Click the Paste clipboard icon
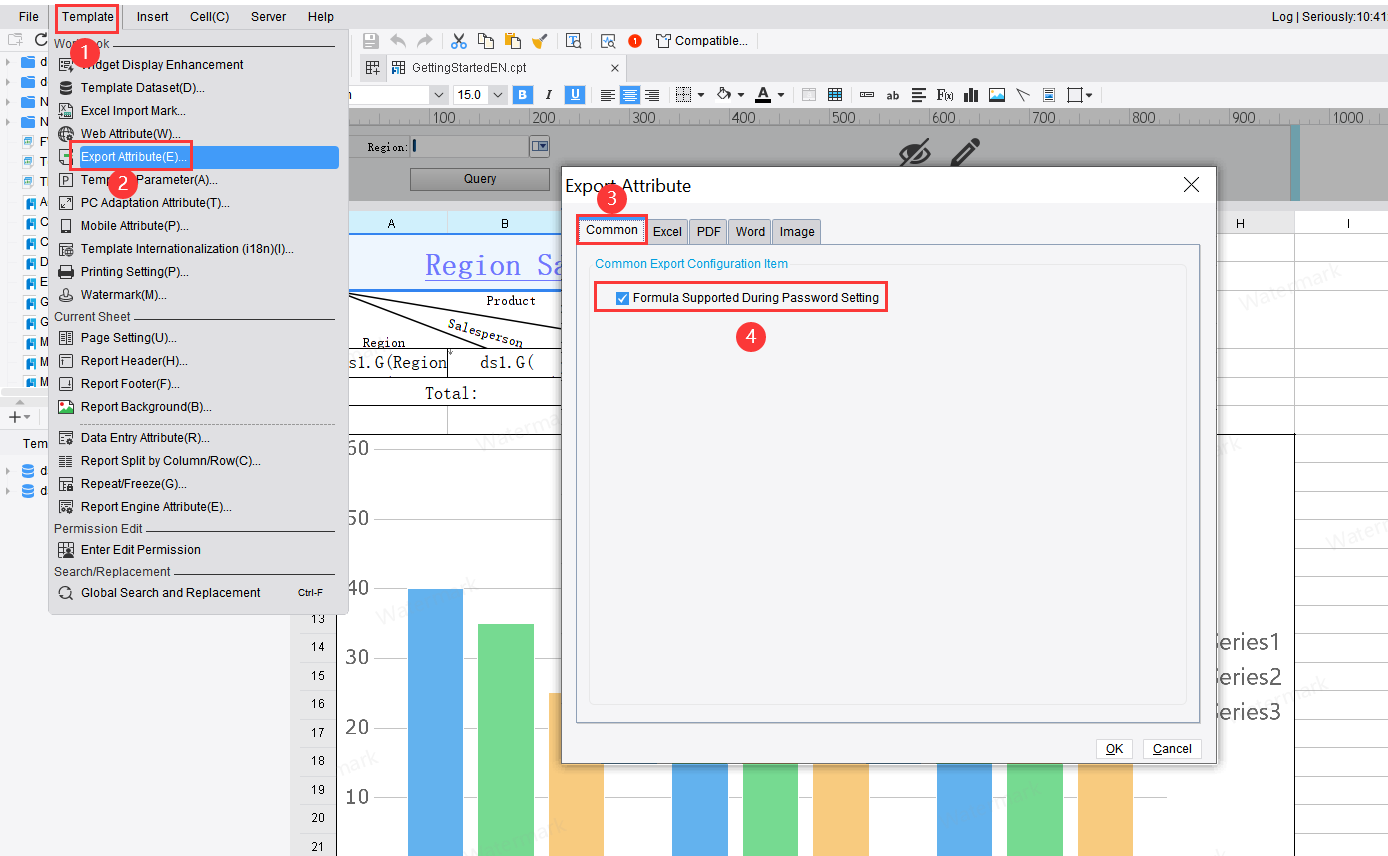The image size is (1388, 856). (x=513, y=41)
